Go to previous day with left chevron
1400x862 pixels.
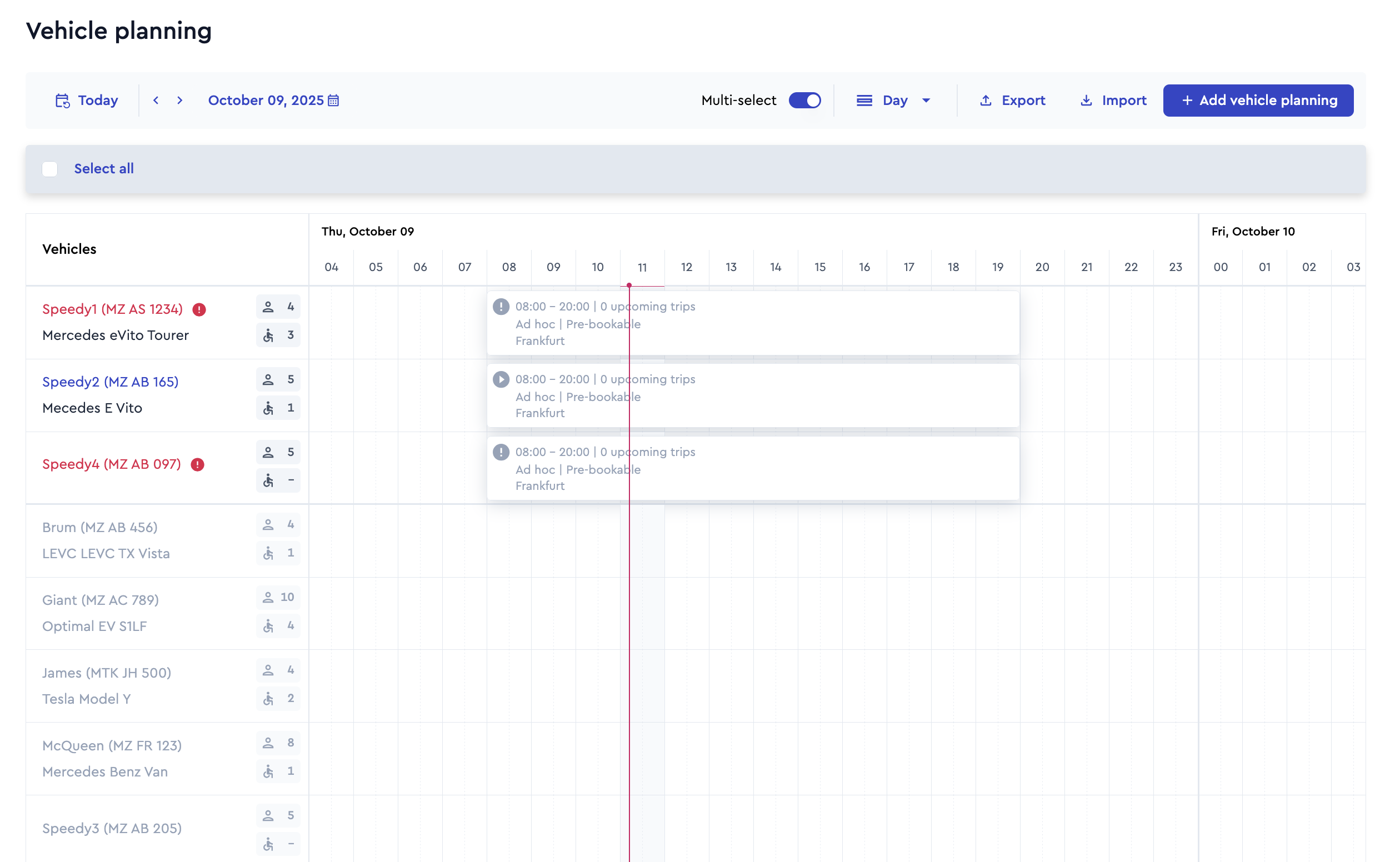click(x=156, y=101)
